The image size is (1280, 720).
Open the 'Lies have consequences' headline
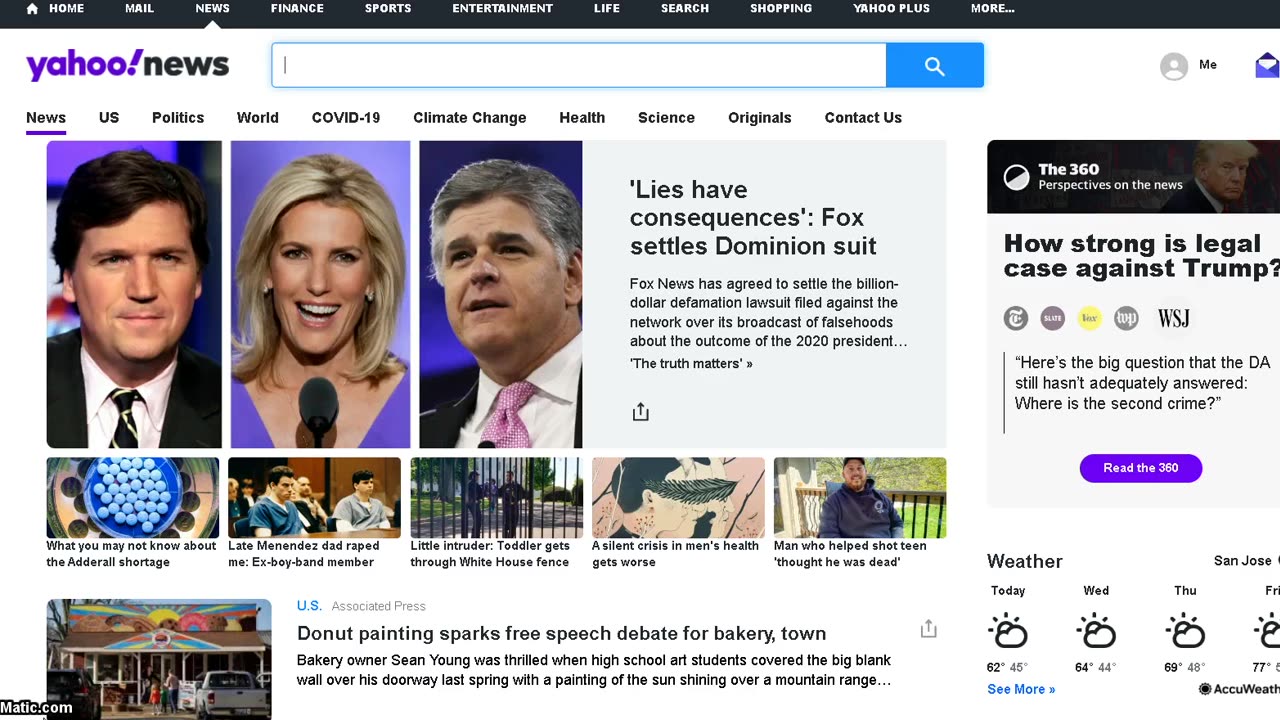click(753, 218)
